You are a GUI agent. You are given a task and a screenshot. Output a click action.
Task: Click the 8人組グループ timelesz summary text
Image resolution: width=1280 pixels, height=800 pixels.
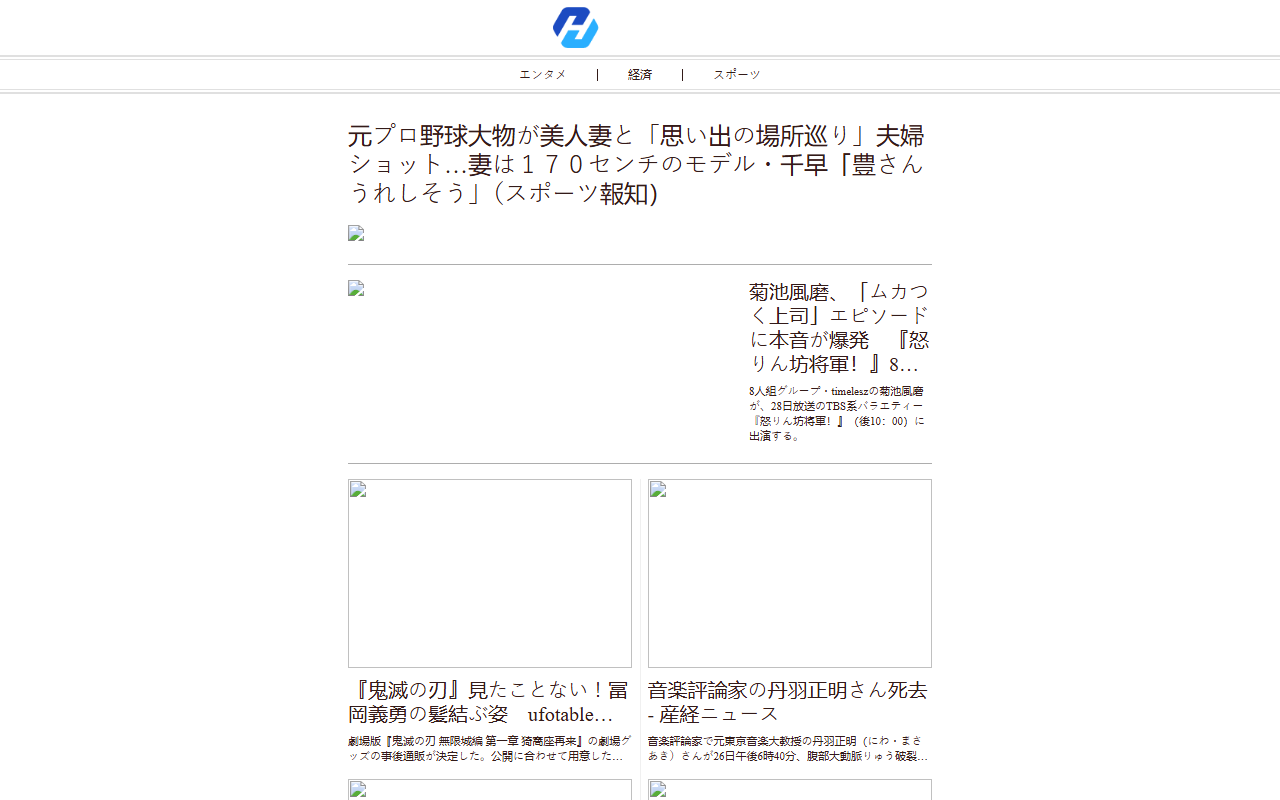tap(838, 413)
